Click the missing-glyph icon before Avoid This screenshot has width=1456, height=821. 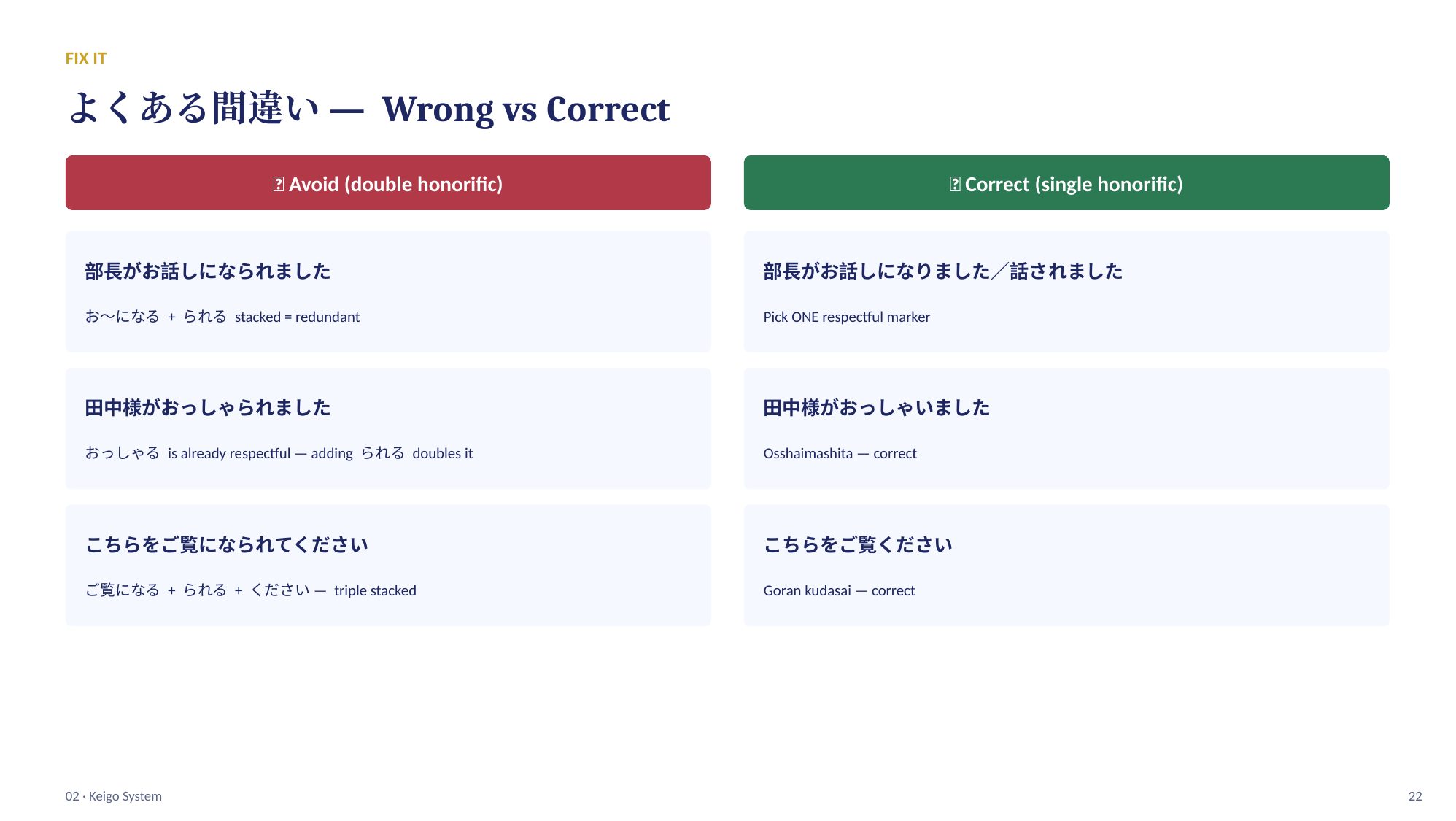[x=278, y=184]
